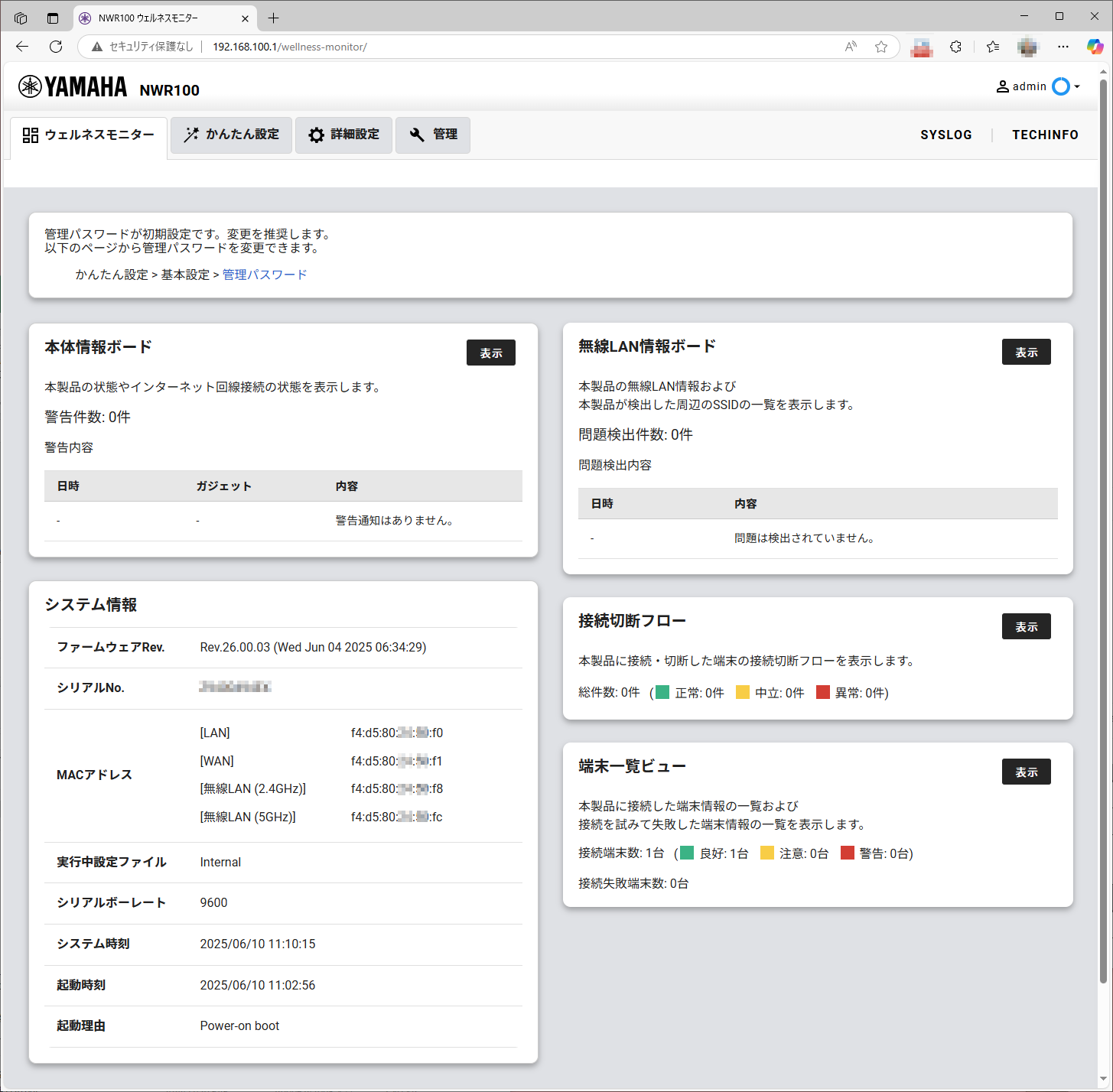Click the address bar URL field
The width and height of the screenshot is (1113, 1092).
(459, 47)
